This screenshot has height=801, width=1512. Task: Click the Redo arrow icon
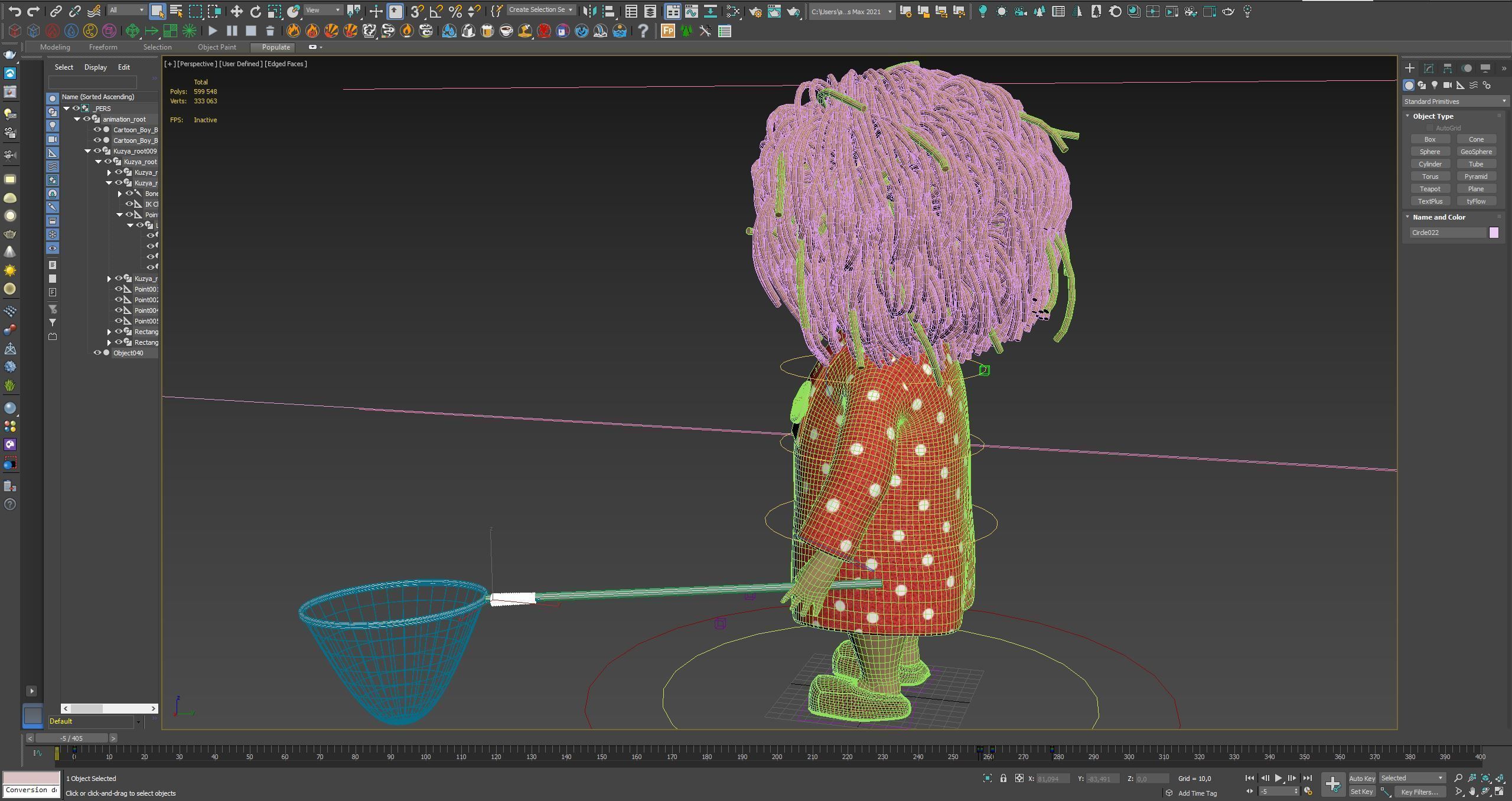34,11
